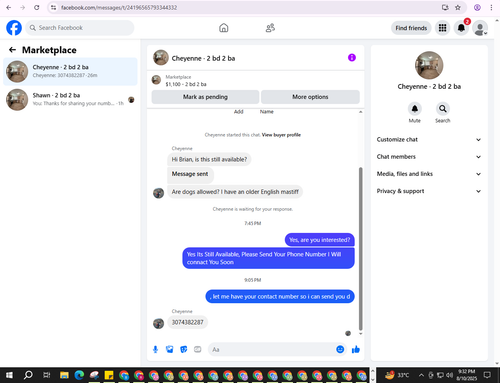This screenshot has width=500, height=383.
Task: Expand Chat members section
Action: 429,157
